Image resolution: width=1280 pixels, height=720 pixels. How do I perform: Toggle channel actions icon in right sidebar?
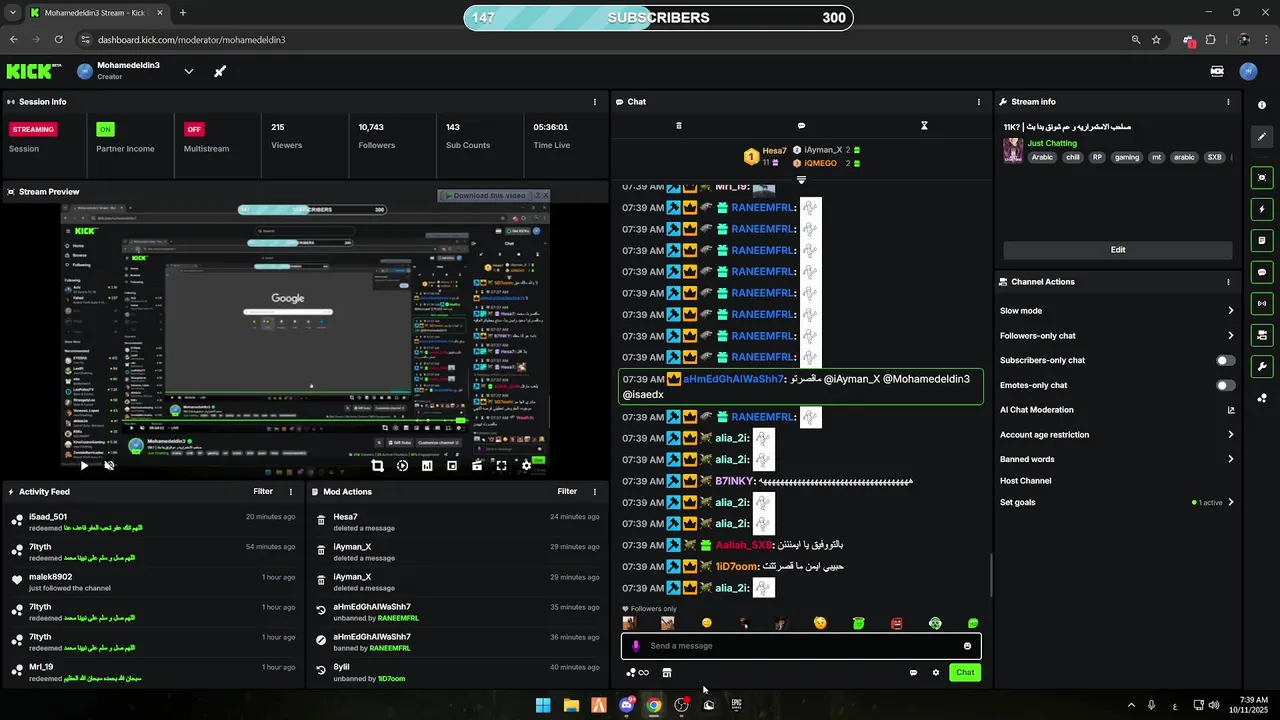point(1262,335)
